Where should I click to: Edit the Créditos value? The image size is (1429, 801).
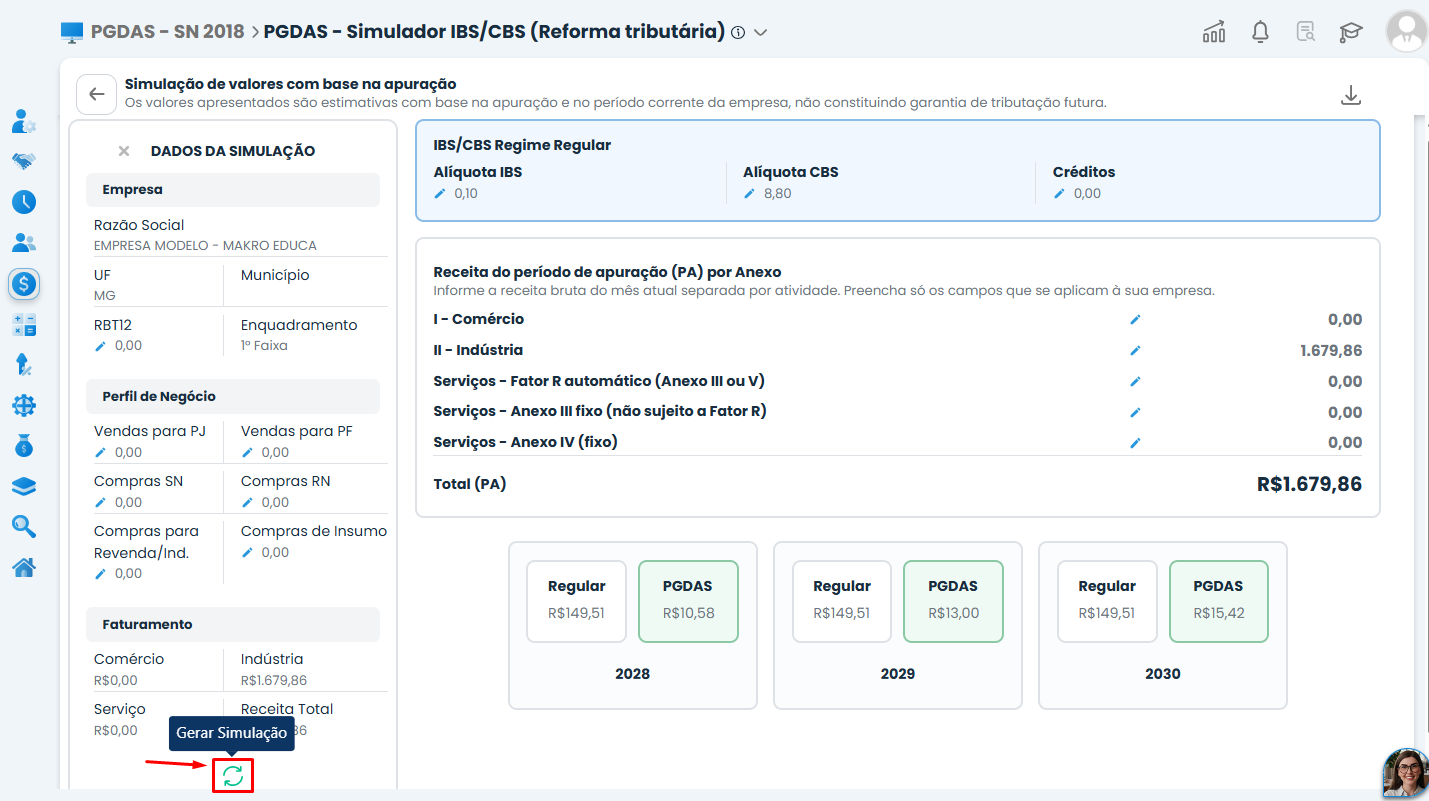point(1059,193)
